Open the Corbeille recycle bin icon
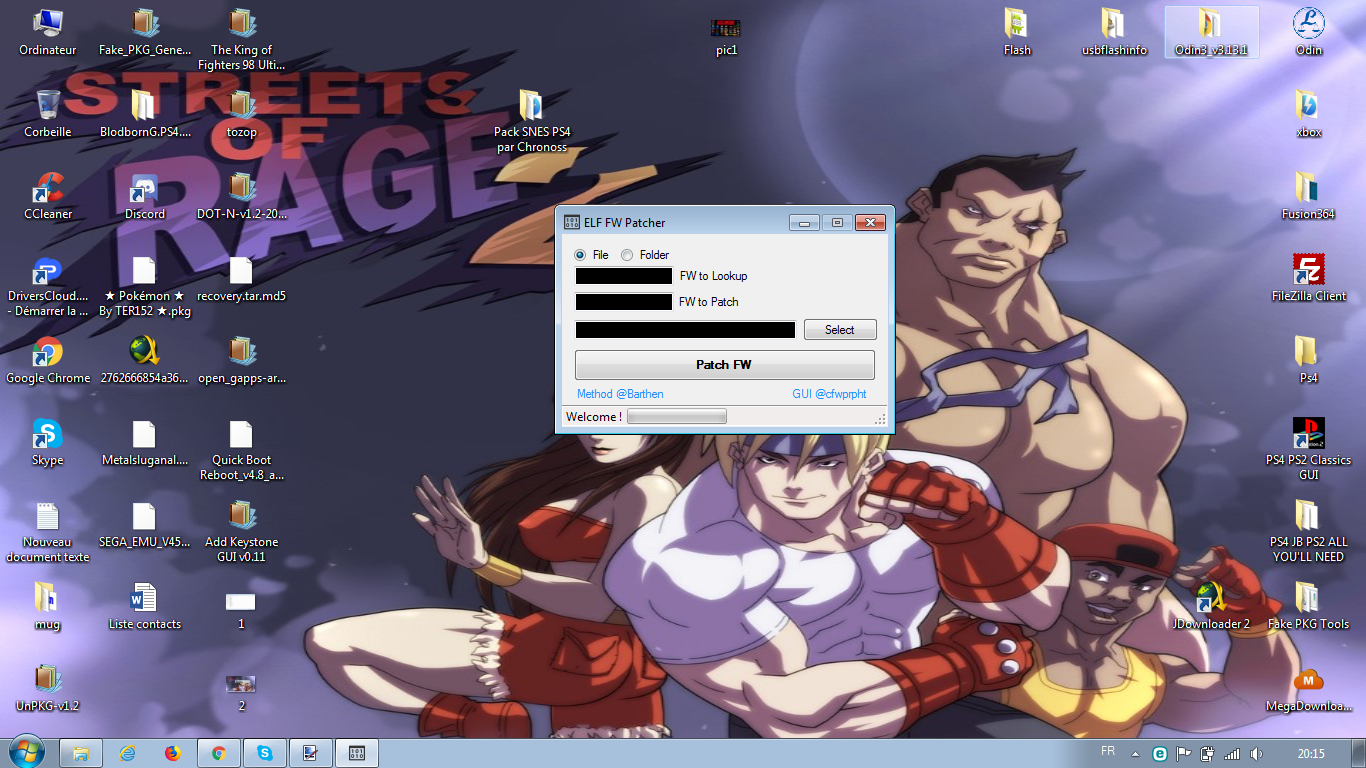Image resolution: width=1366 pixels, height=768 pixels. pos(48,113)
